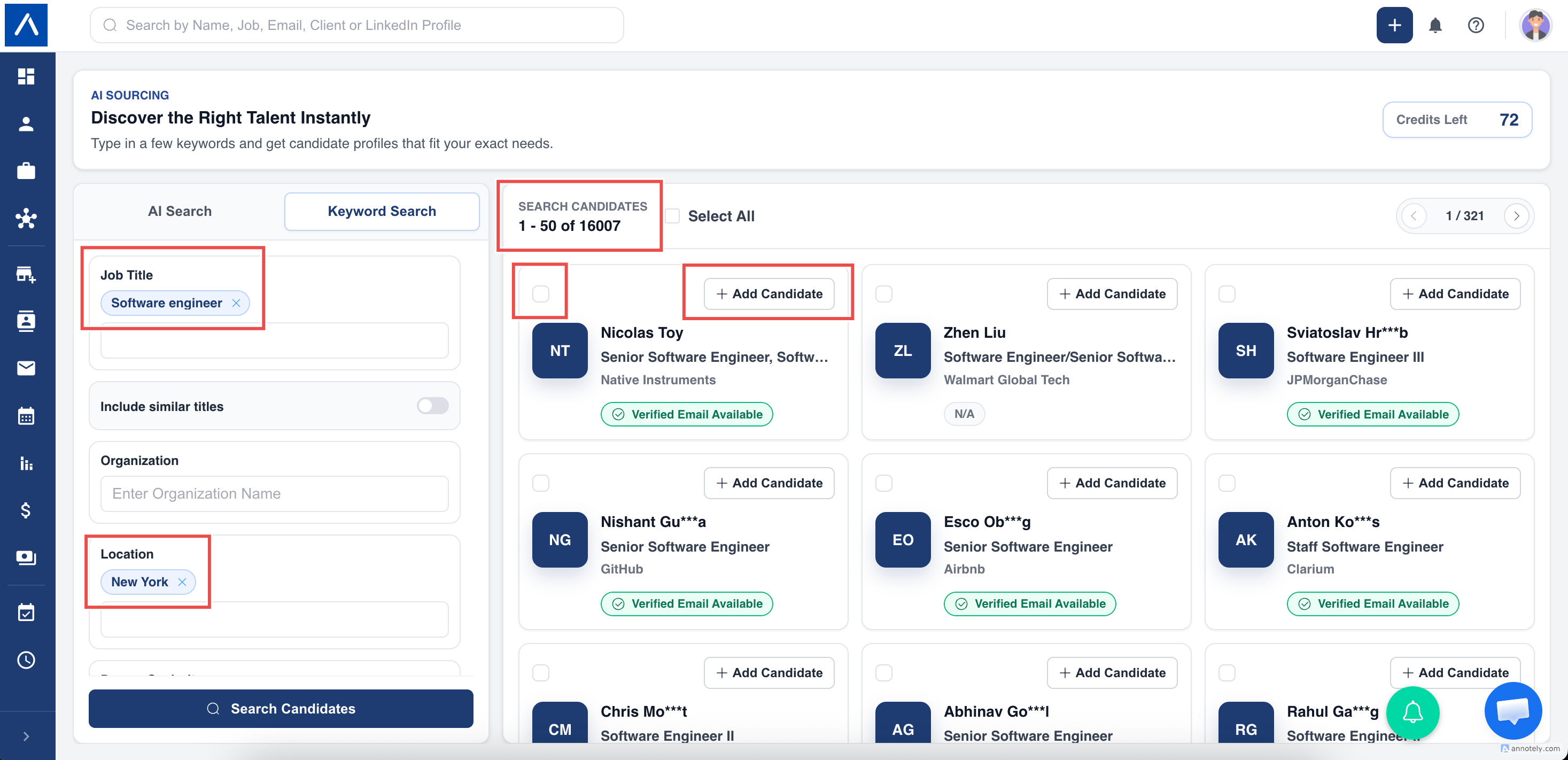Expand the sidebar with the bottom chevron

(26, 736)
